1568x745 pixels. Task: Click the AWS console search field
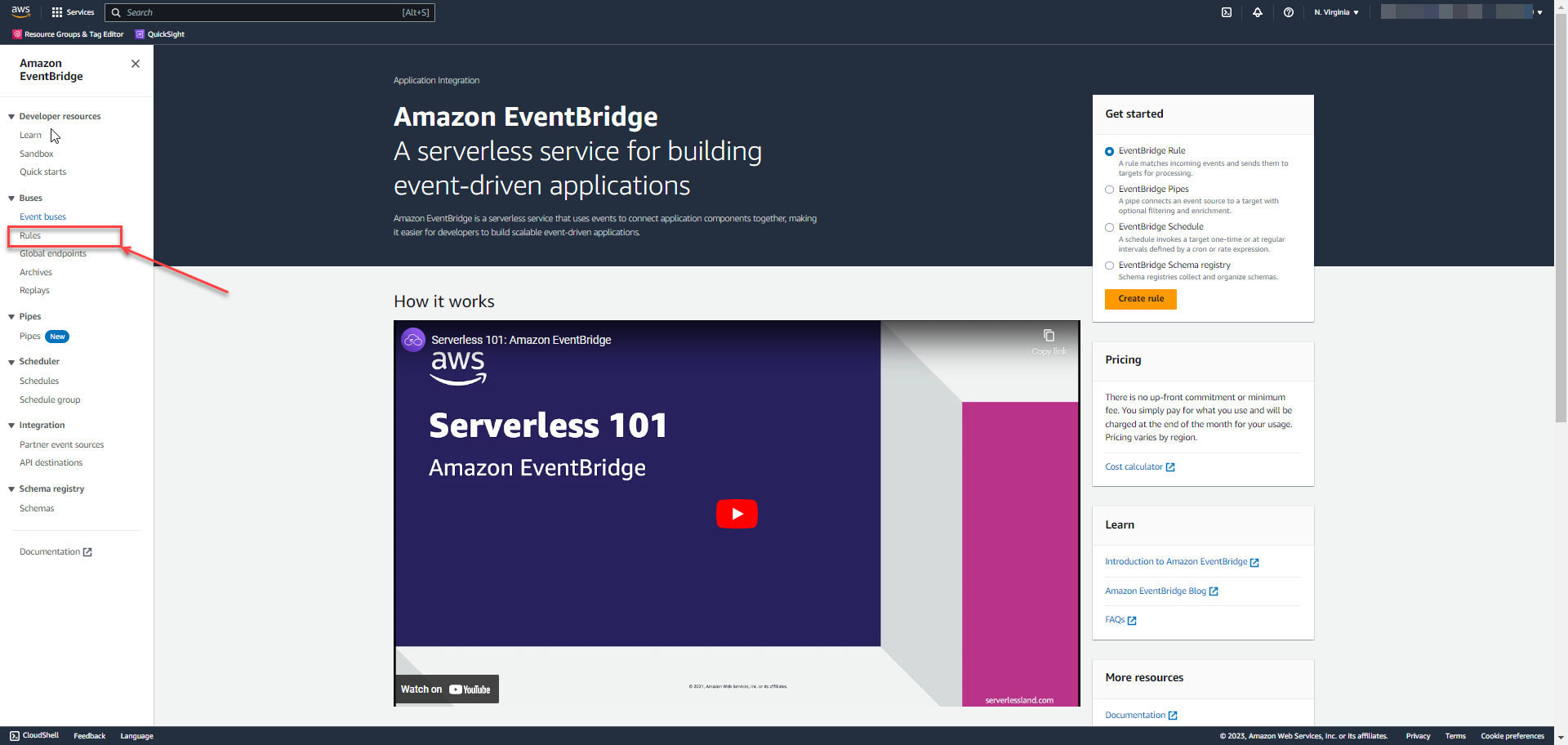point(269,12)
